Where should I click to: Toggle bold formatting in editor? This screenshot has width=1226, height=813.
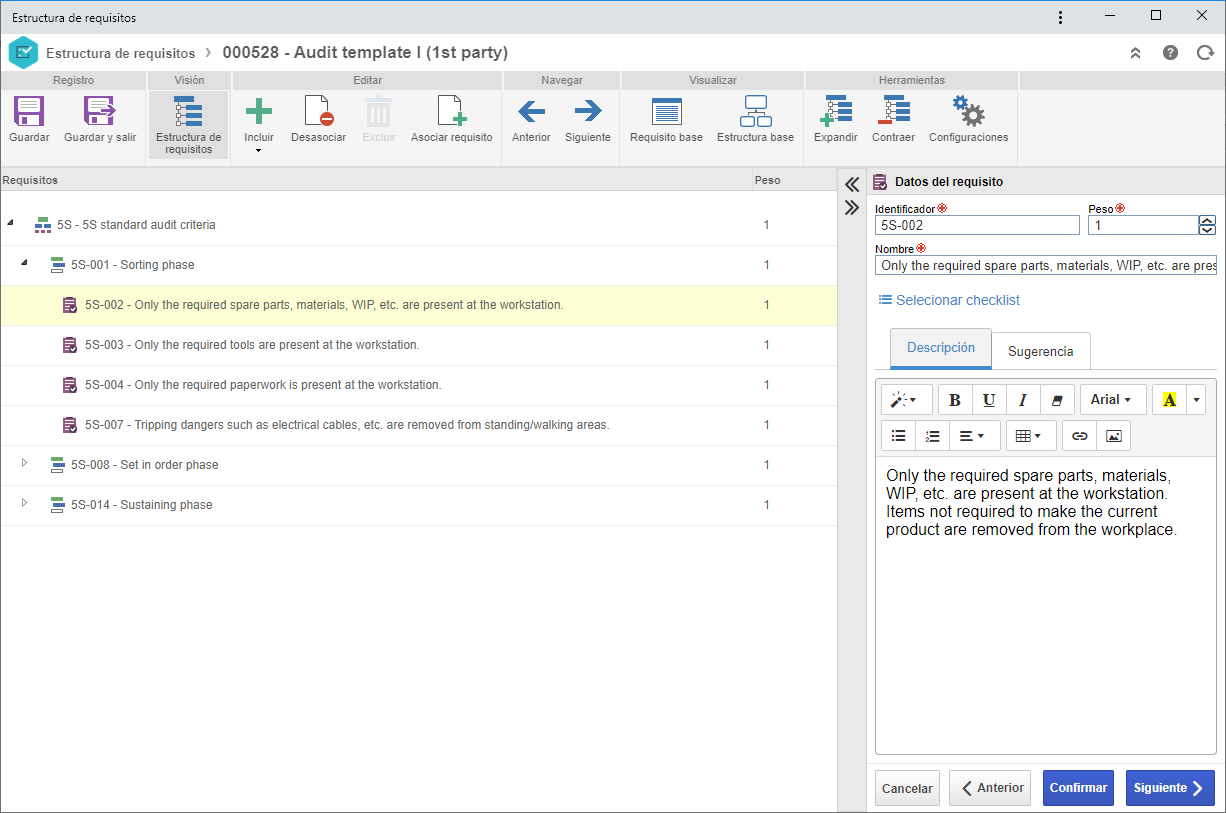click(x=955, y=399)
